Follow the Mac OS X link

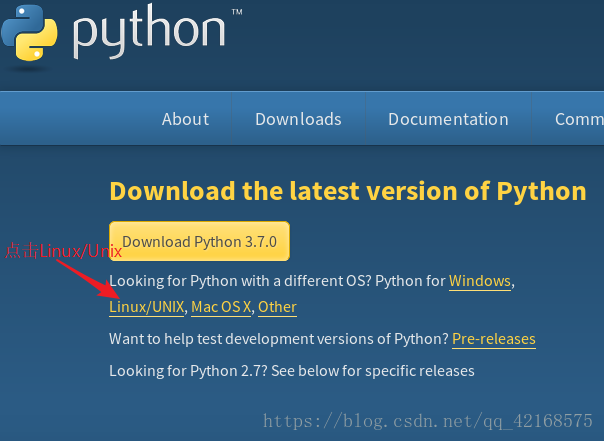(x=221, y=307)
